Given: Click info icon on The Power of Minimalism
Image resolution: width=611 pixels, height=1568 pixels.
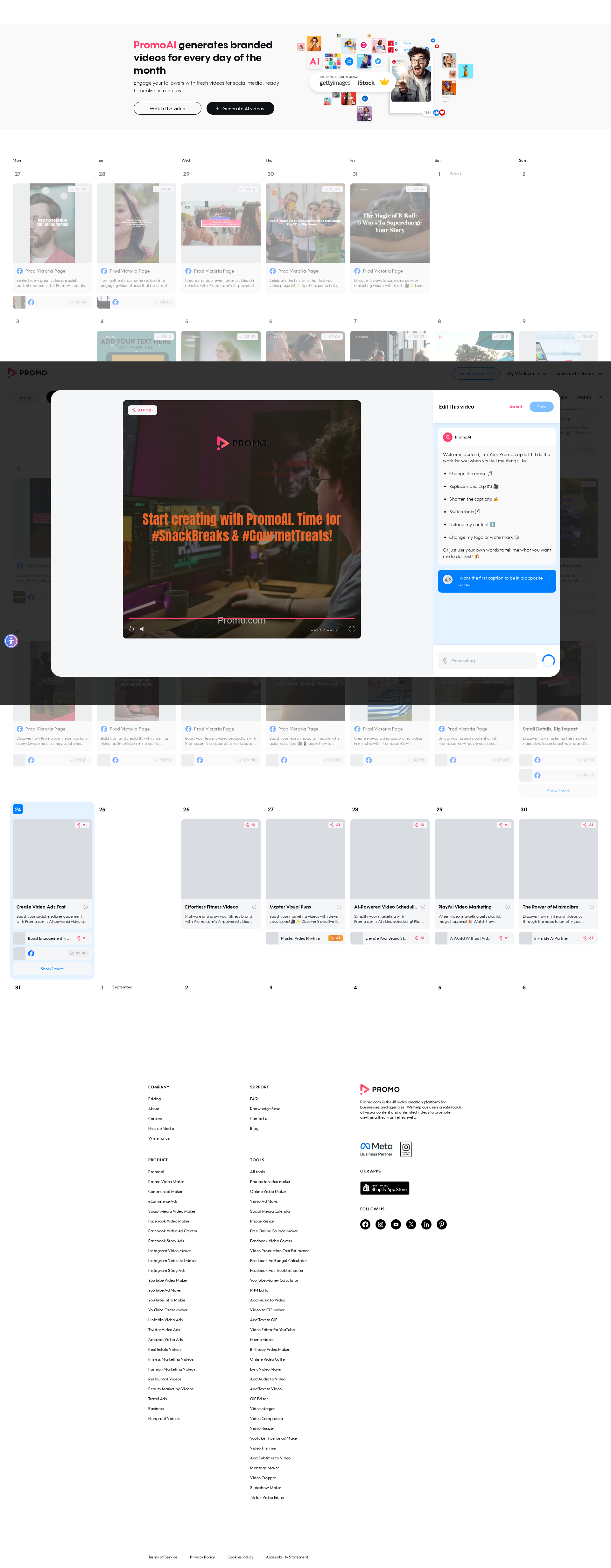Looking at the screenshot, I should [x=592, y=907].
